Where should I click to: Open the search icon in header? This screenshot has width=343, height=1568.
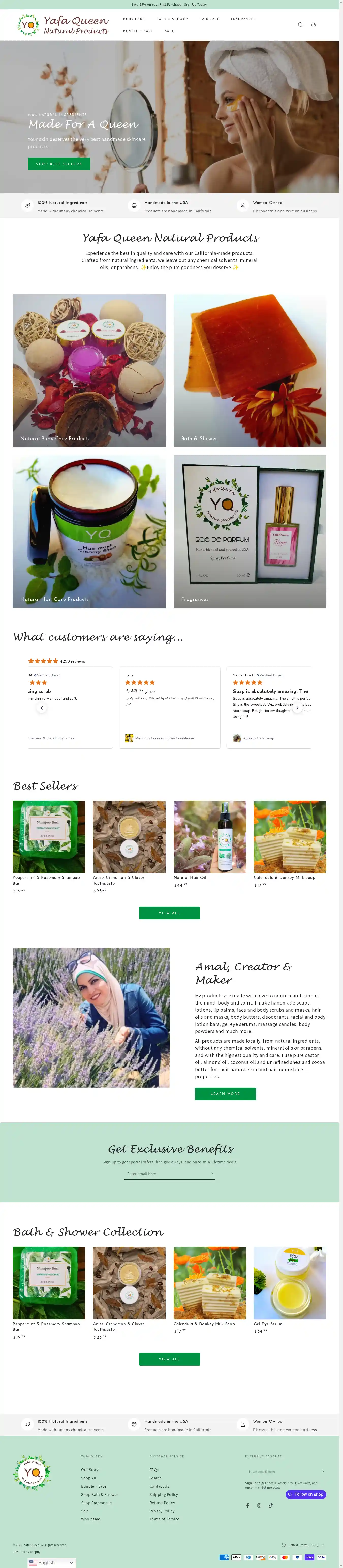click(x=300, y=25)
